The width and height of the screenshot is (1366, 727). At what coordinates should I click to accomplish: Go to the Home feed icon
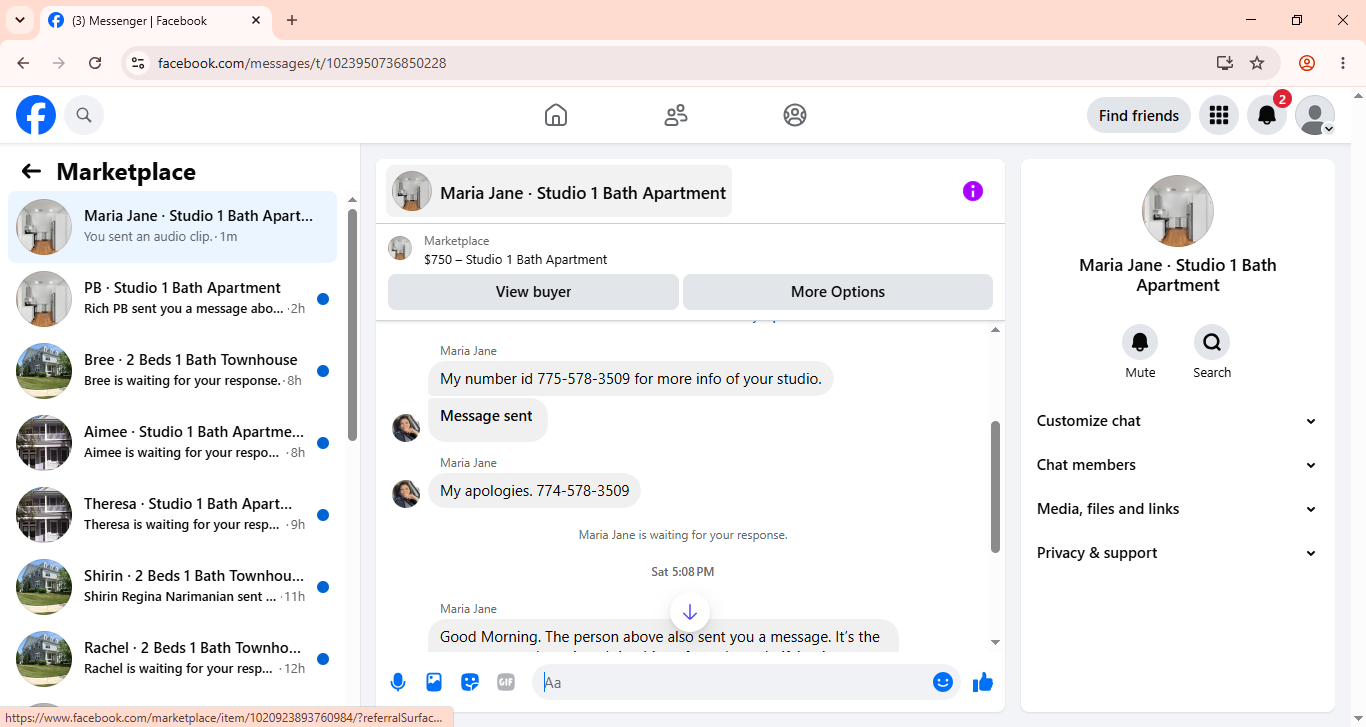(556, 115)
